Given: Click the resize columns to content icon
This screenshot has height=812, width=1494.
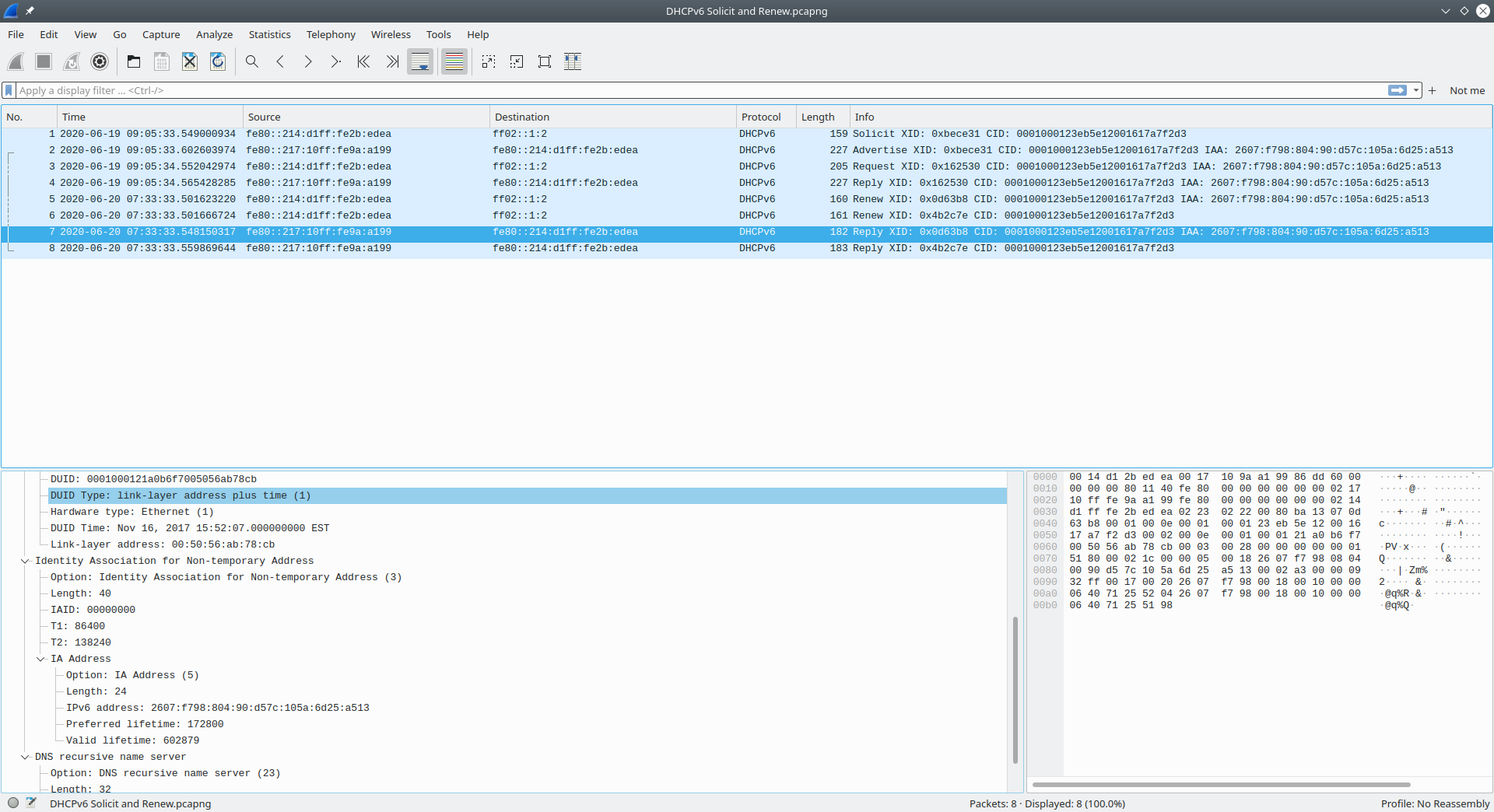Looking at the screenshot, I should tap(573, 61).
